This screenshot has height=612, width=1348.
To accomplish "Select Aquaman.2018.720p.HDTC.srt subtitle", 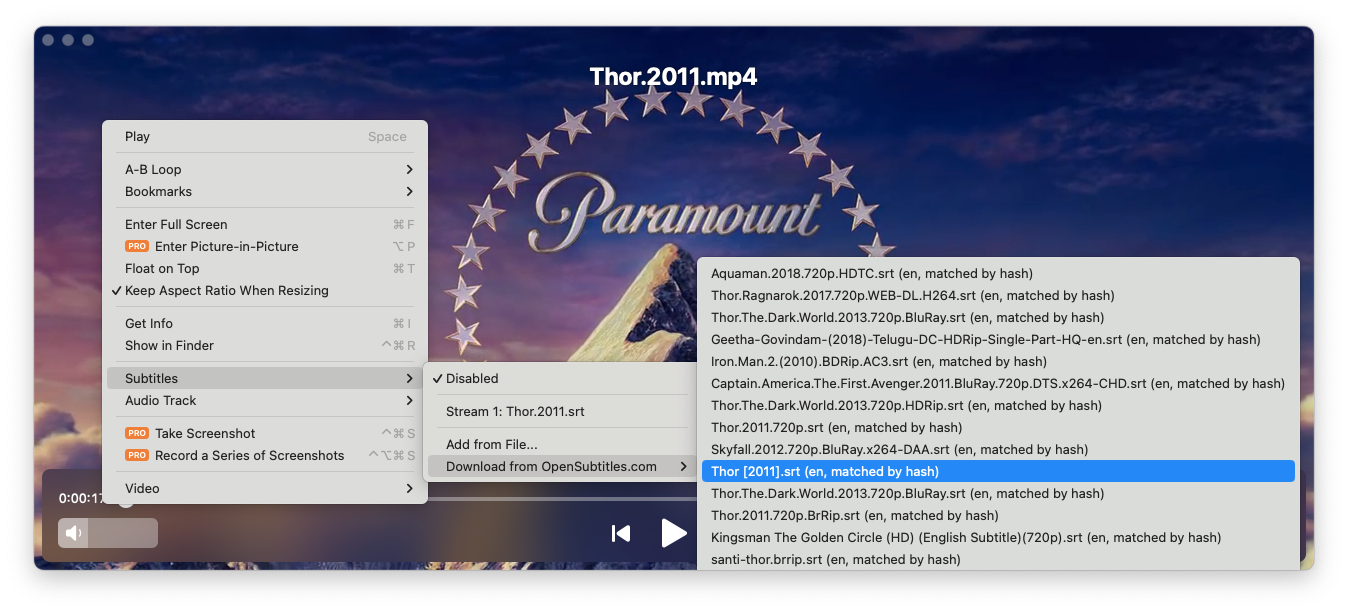I will click(998, 273).
